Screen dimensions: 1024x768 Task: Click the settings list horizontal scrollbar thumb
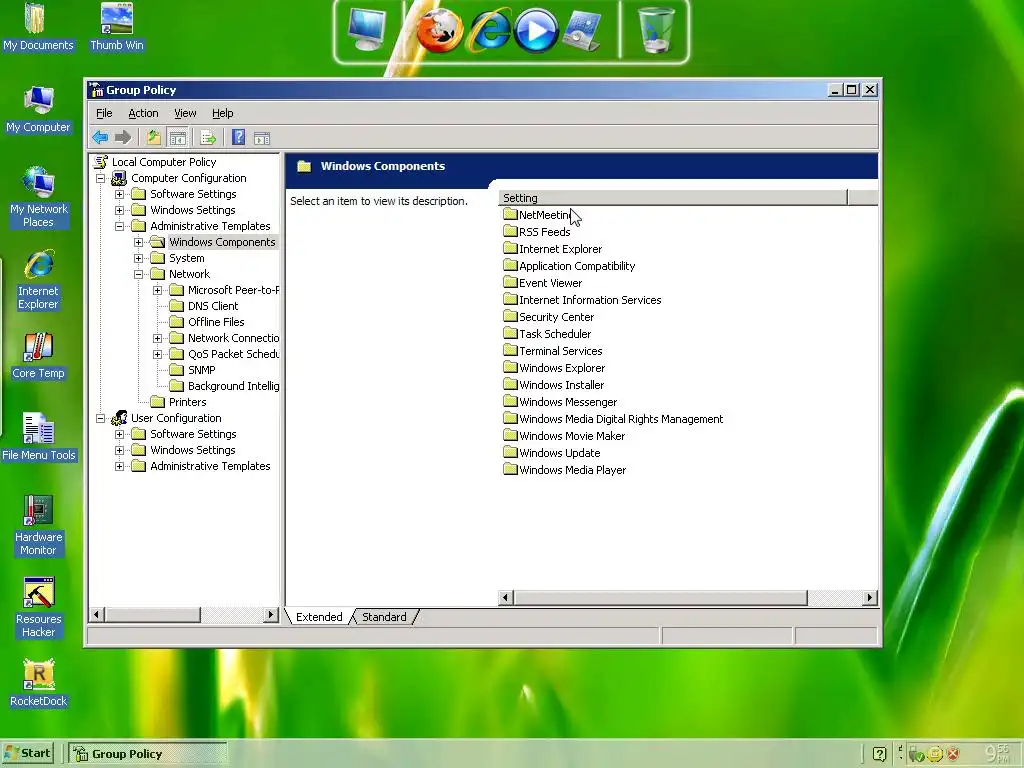[660, 598]
